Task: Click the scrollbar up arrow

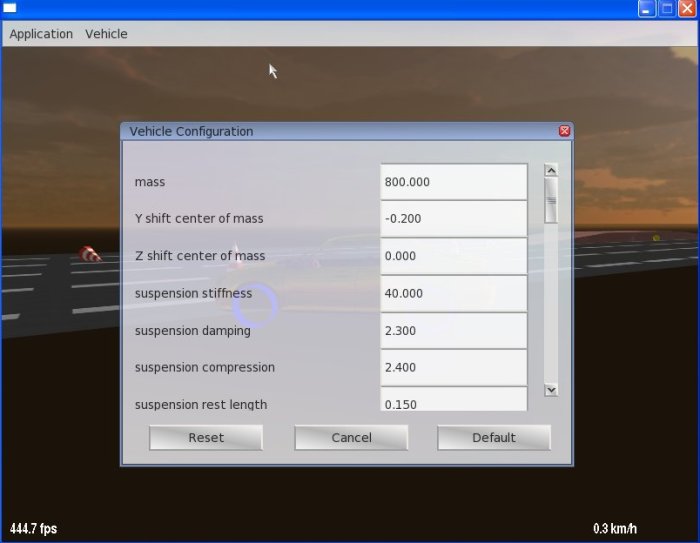Action: (x=551, y=170)
